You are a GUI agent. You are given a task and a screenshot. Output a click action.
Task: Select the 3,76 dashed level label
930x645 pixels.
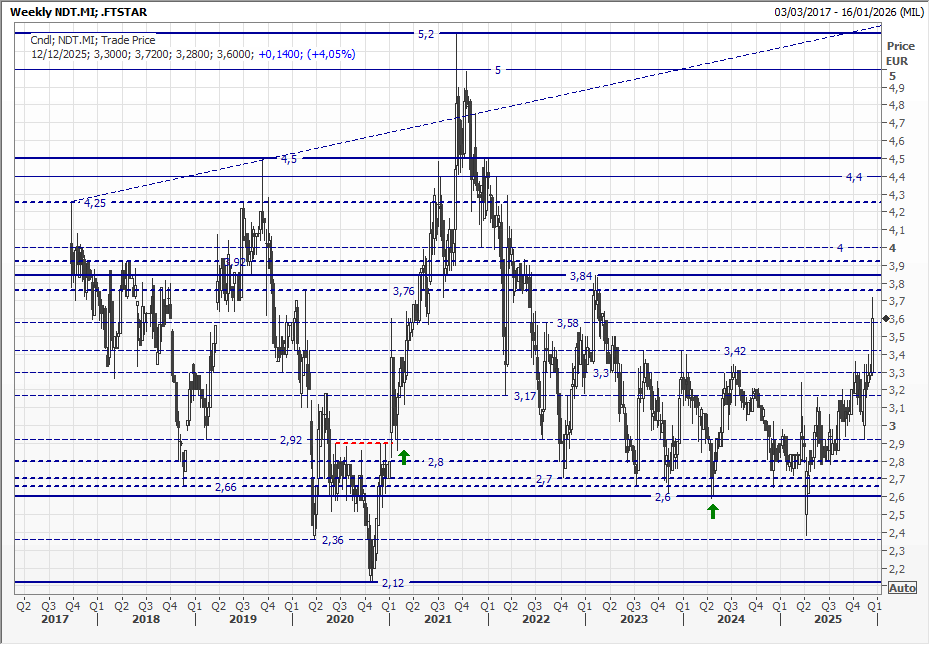click(x=403, y=291)
